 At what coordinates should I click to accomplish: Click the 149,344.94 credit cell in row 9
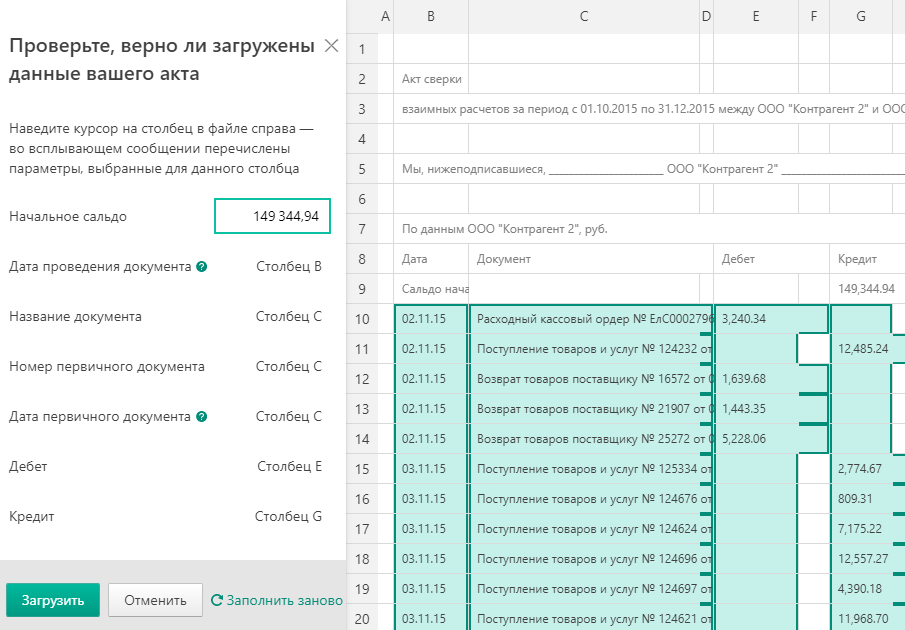867,289
